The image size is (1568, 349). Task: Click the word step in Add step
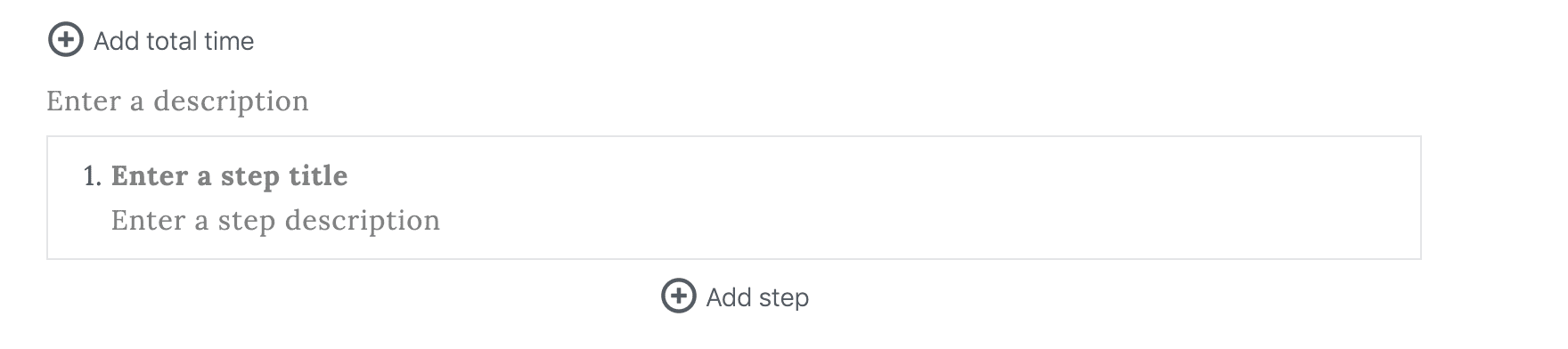point(783,298)
